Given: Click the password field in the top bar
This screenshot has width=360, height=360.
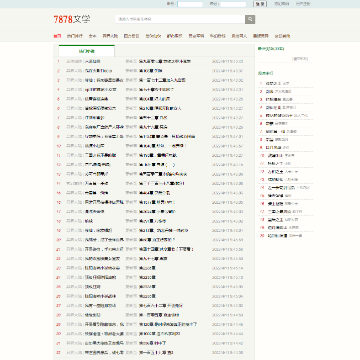Looking at the screenshot, I should point(233,4).
